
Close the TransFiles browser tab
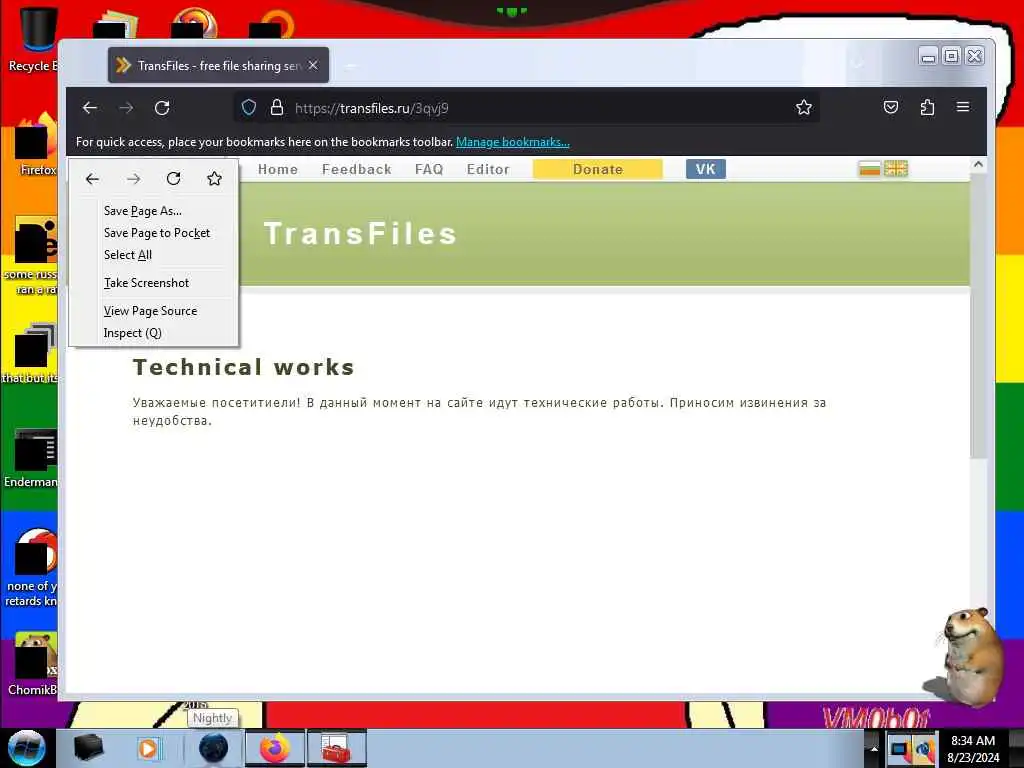point(313,65)
